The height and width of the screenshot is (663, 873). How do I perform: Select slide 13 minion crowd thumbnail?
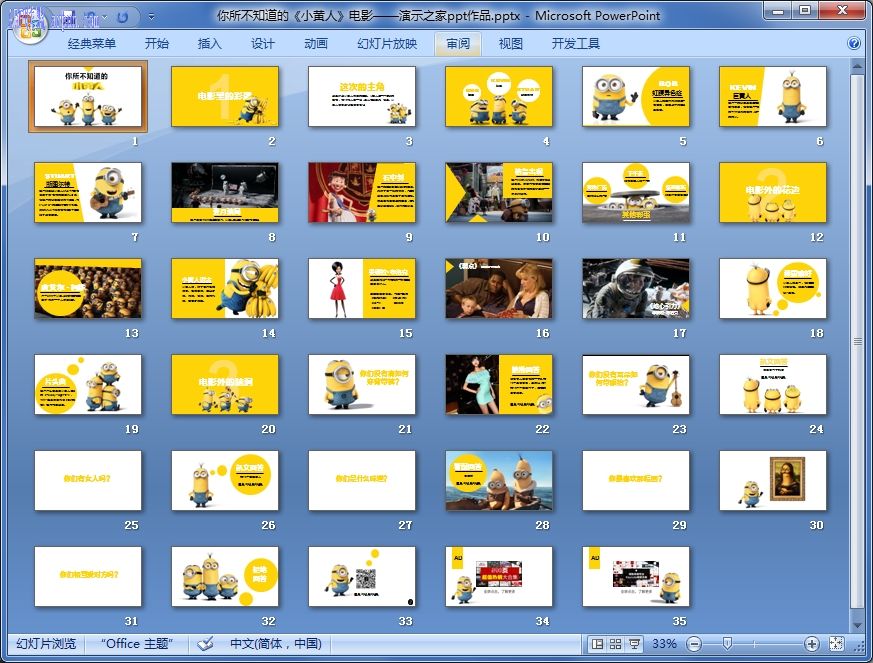coord(88,288)
